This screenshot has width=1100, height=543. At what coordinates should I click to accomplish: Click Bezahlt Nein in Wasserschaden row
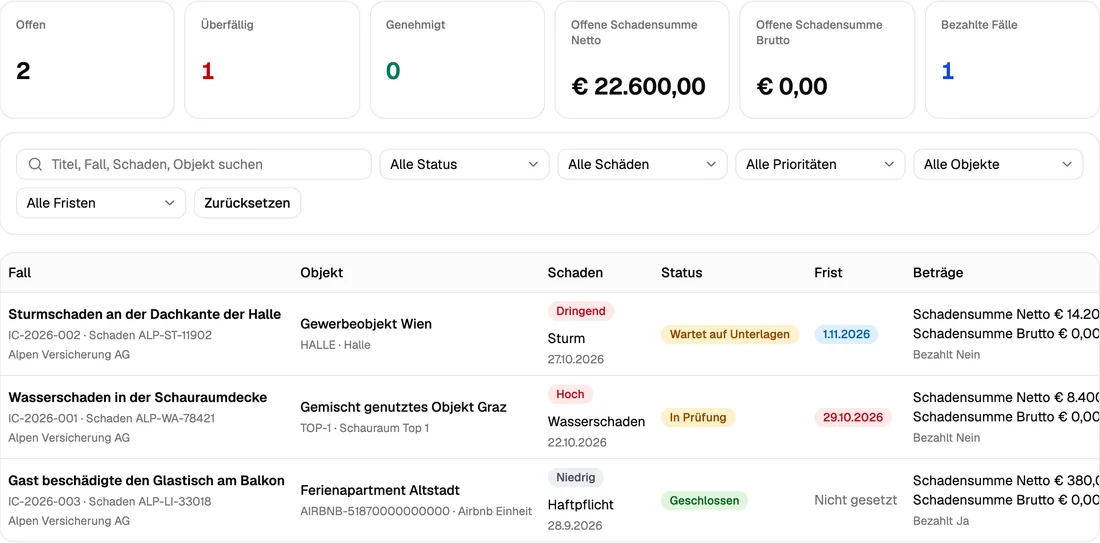(x=946, y=438)
